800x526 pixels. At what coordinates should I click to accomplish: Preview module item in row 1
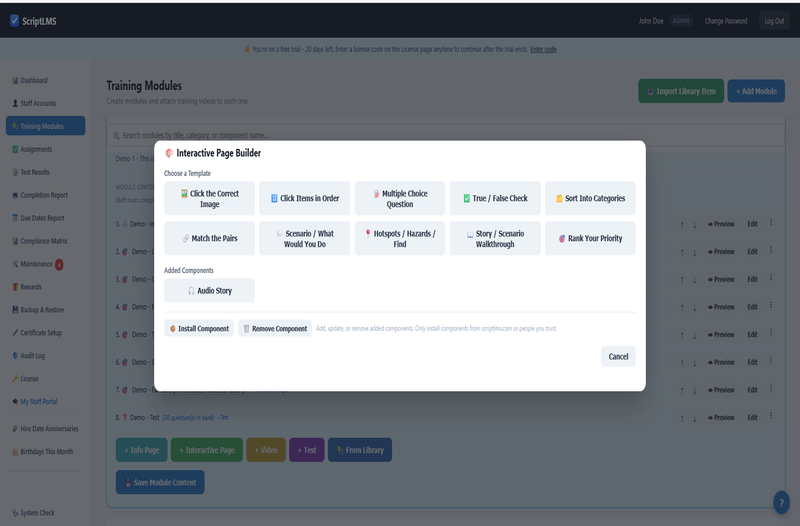(721, 224)
